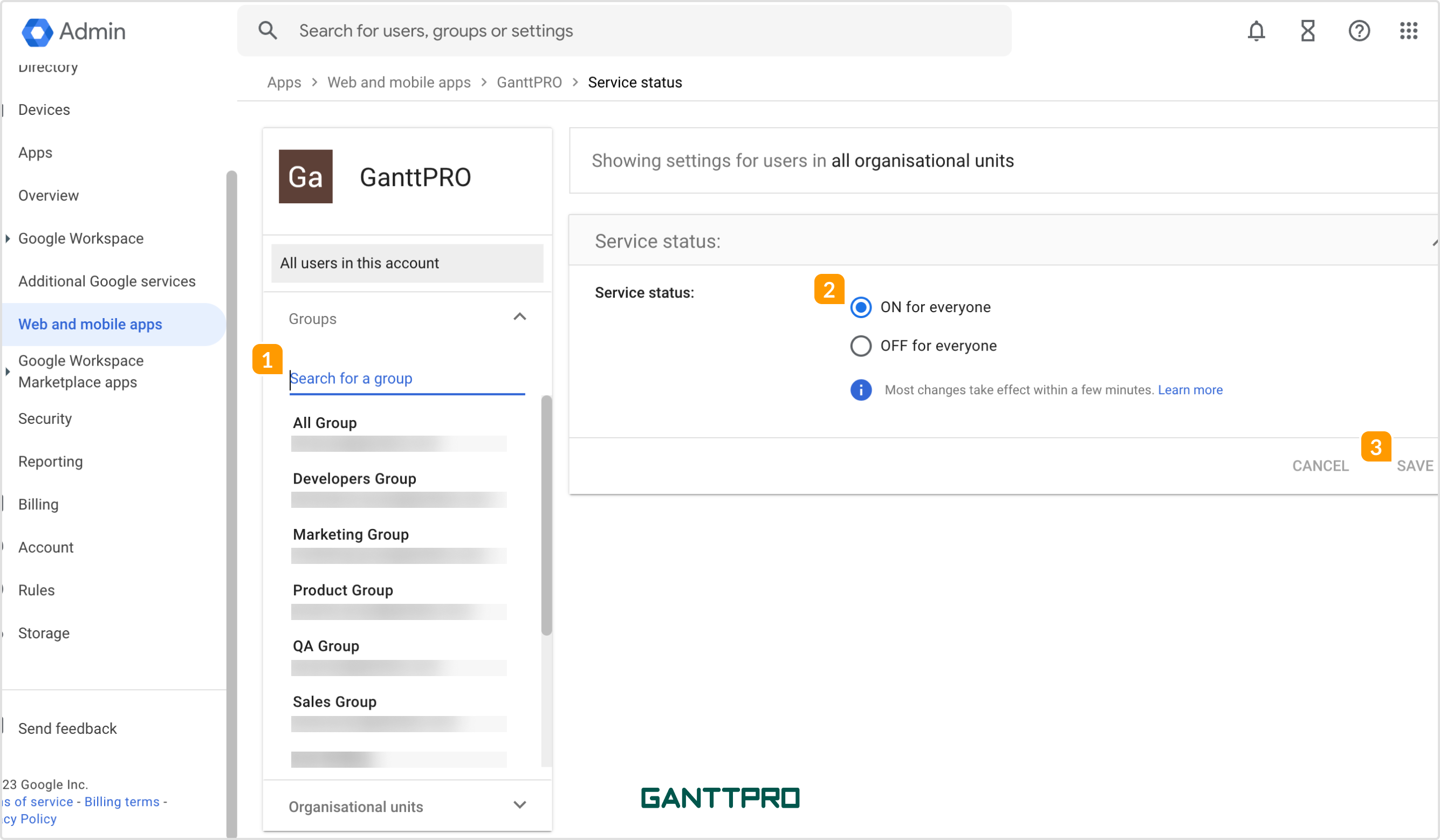Open the notifications bell
The width and height of the screenshot is (1440, 840).
[x=1256, y=31]
